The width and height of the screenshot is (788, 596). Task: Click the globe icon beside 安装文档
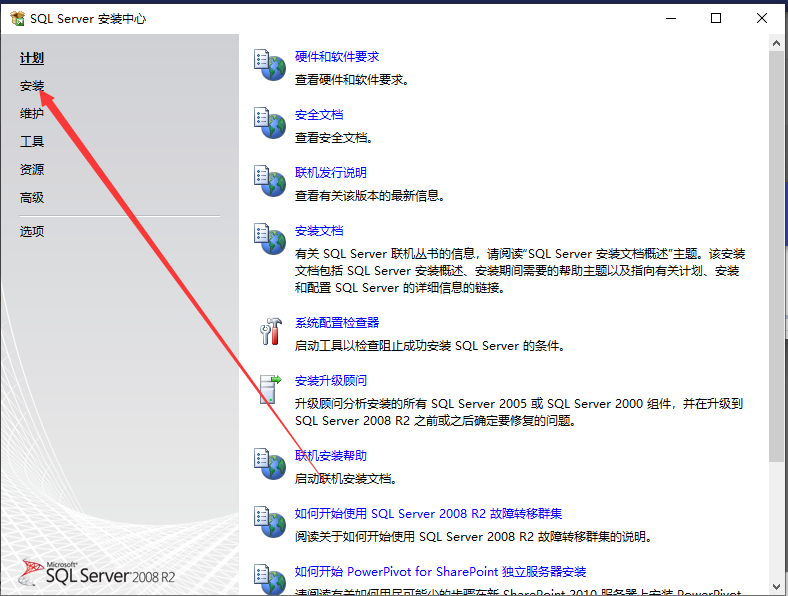(270, 239)
